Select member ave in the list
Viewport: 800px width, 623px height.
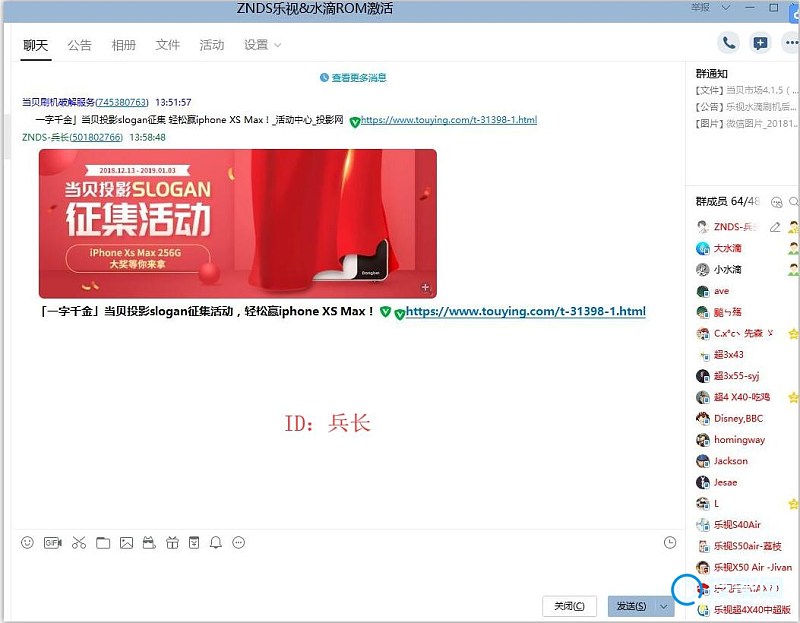(744, 291)
